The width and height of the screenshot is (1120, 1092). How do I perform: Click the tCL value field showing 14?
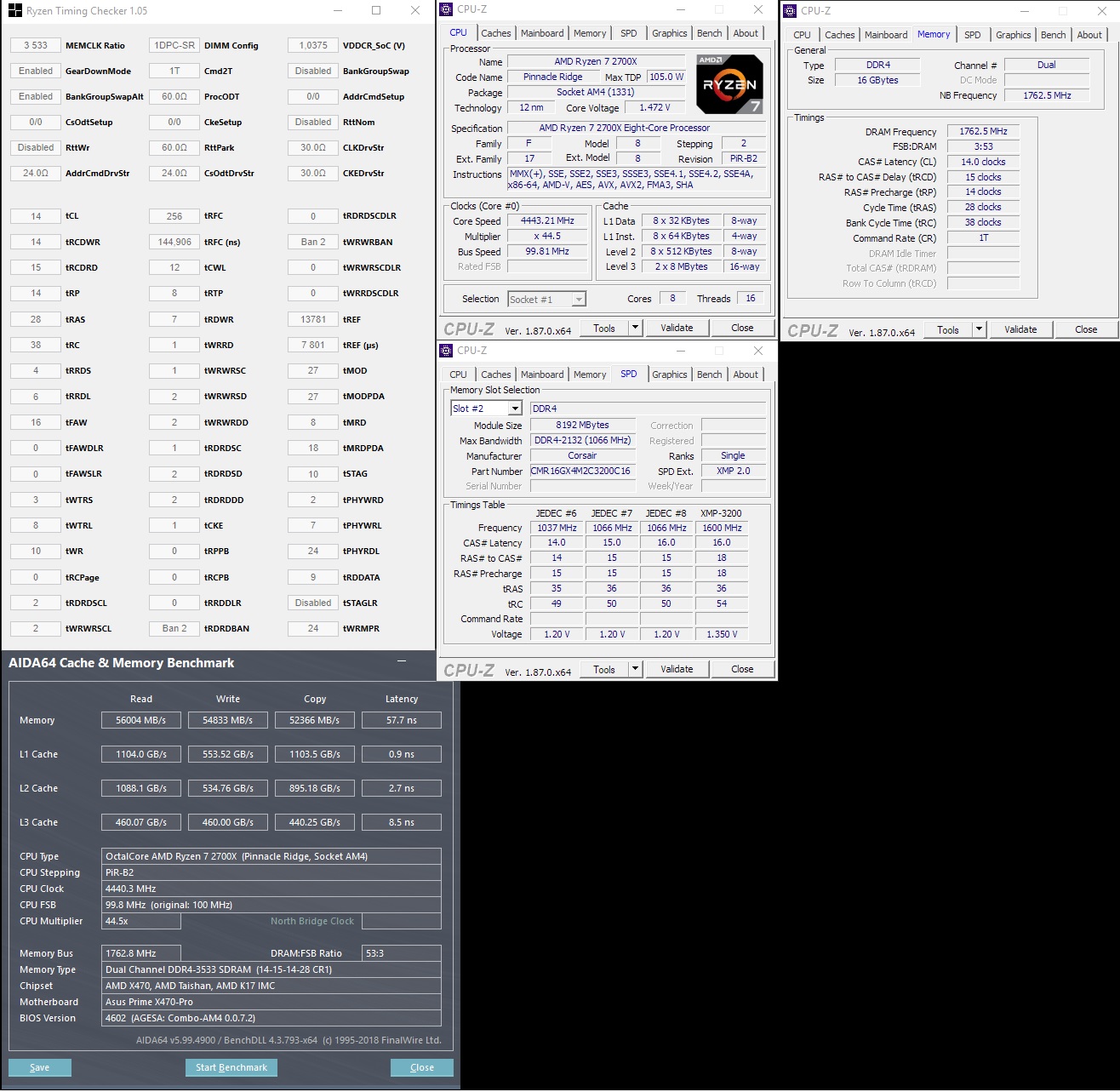36,216
